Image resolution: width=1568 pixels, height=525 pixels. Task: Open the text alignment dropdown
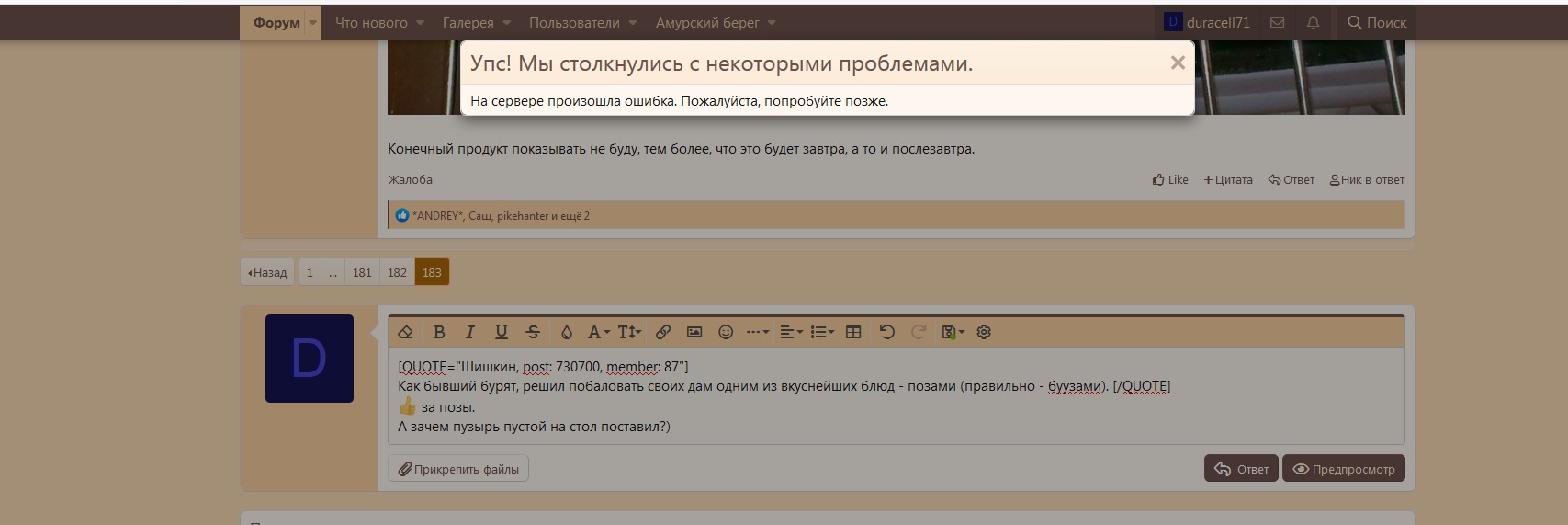791,332
